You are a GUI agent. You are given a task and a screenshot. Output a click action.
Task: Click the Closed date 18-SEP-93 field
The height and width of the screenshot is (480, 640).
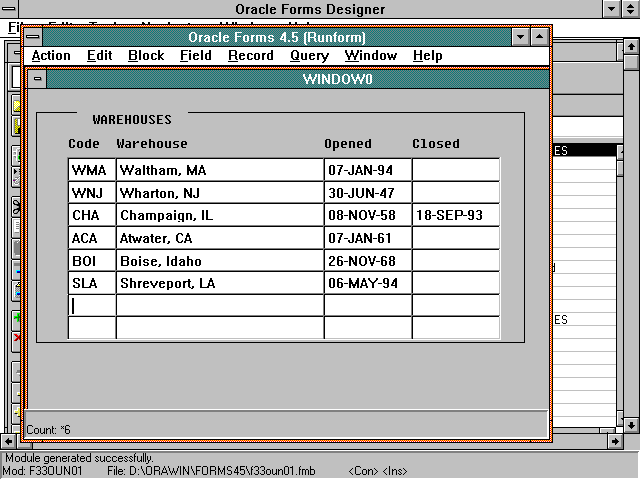pyautogui.click(x=455, y=215)
